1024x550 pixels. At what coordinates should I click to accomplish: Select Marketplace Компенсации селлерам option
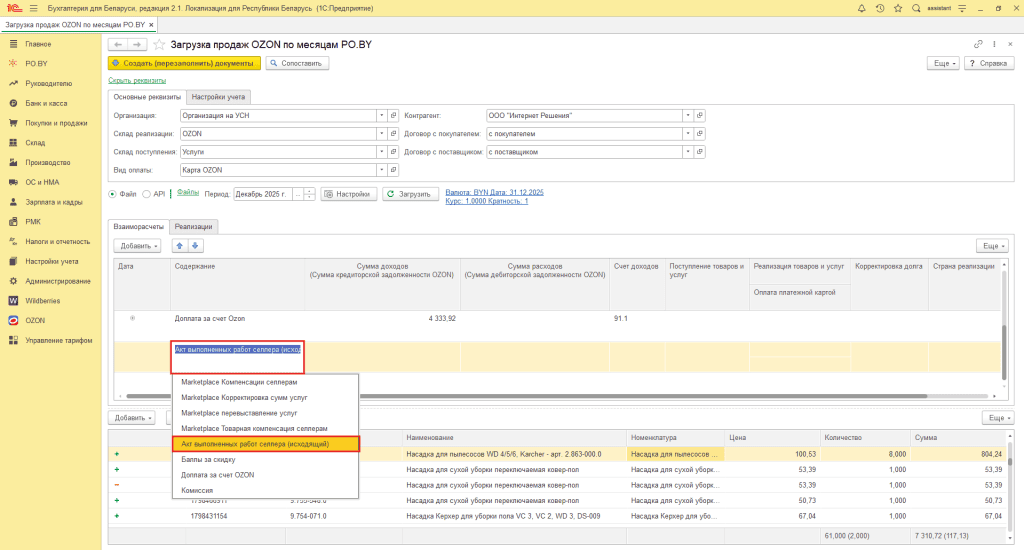point(265,382)
